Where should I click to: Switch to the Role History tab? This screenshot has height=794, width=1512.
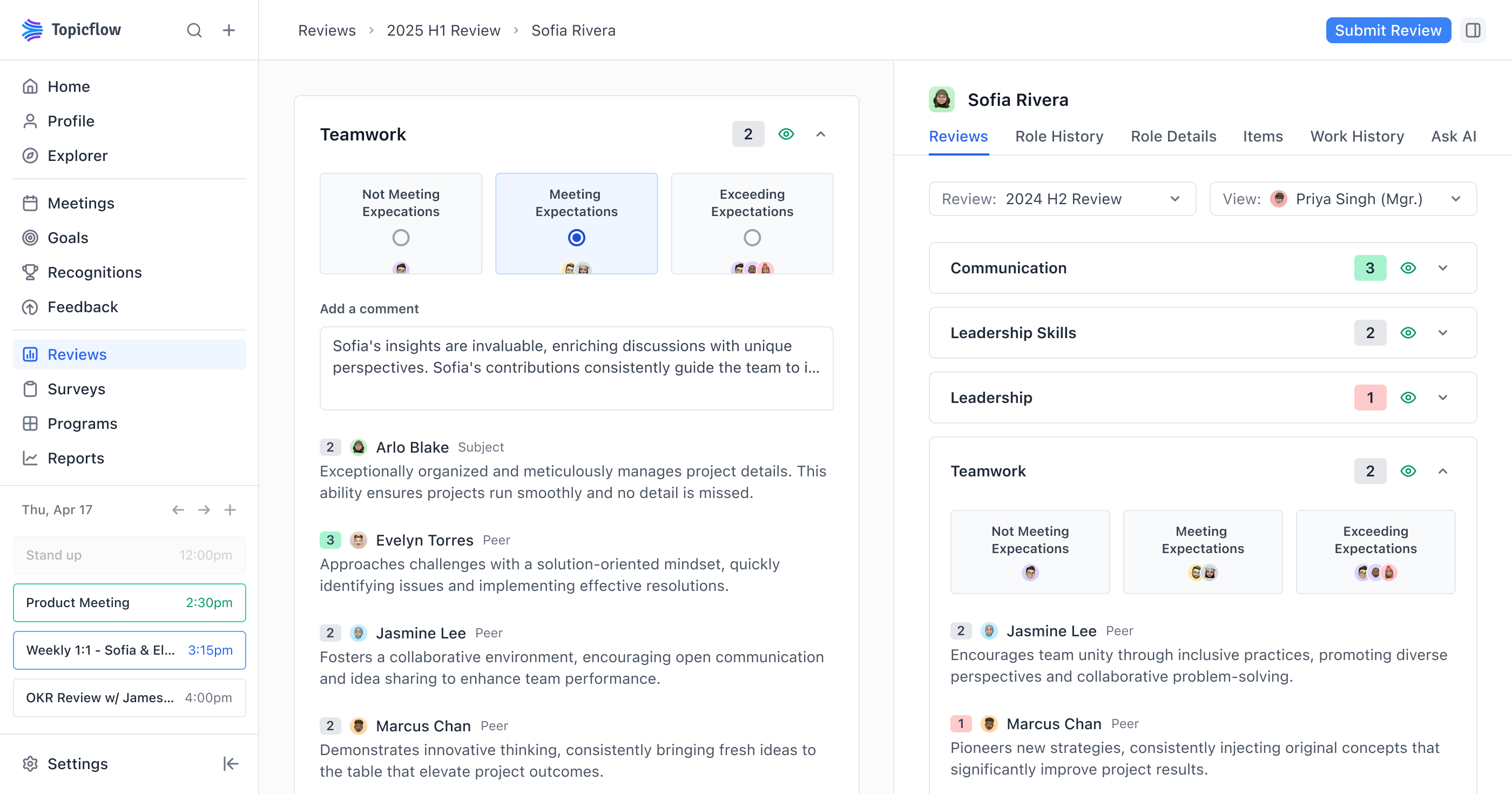(x=1059, y=136)
